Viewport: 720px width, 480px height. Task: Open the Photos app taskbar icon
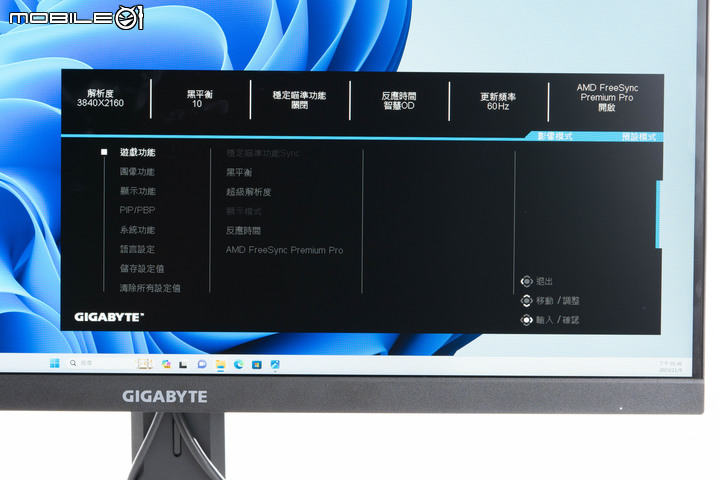(275, 365)
